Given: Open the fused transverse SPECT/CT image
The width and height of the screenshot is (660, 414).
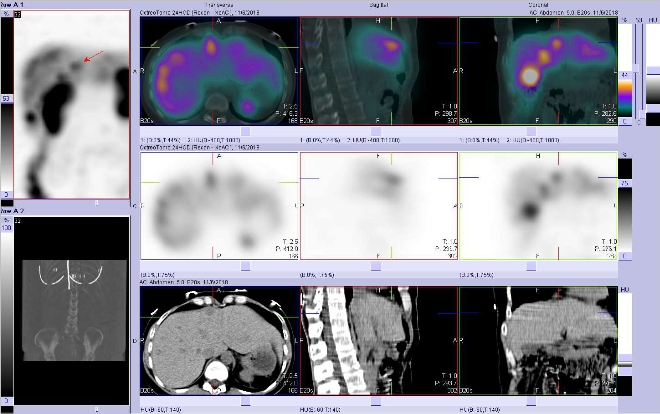Looking at the screenshot, I should pyautogui.click(x=219, y=71).
